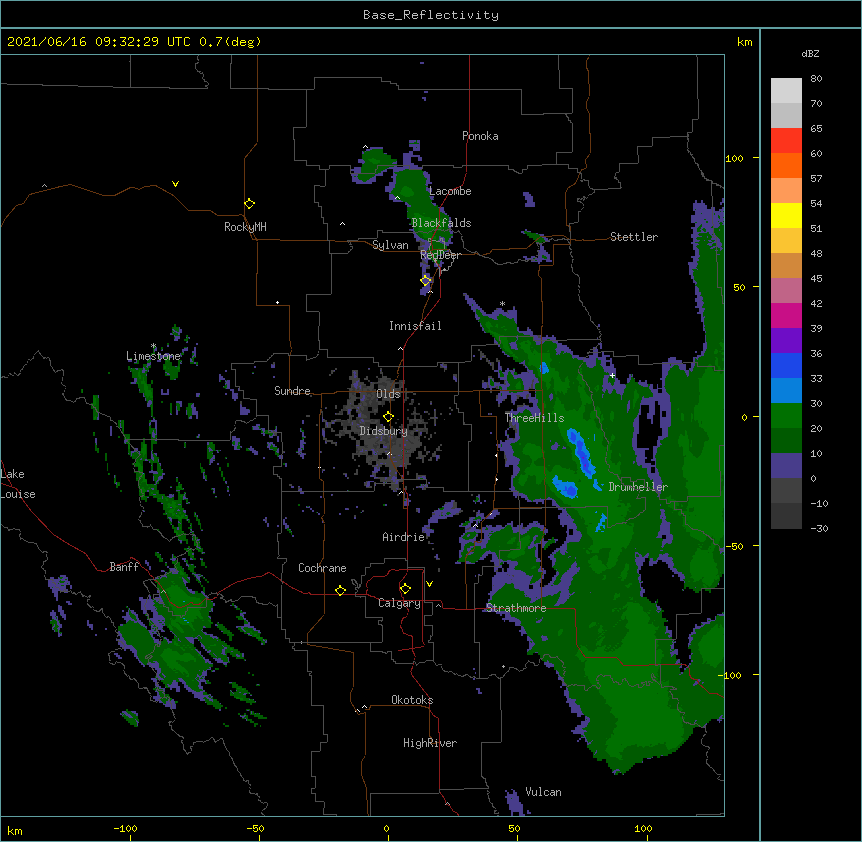Viewport: 862px width, 842px height.
Task: Select the yellow diamond marker below Cochrane
Action: click(x=340, y=590)
